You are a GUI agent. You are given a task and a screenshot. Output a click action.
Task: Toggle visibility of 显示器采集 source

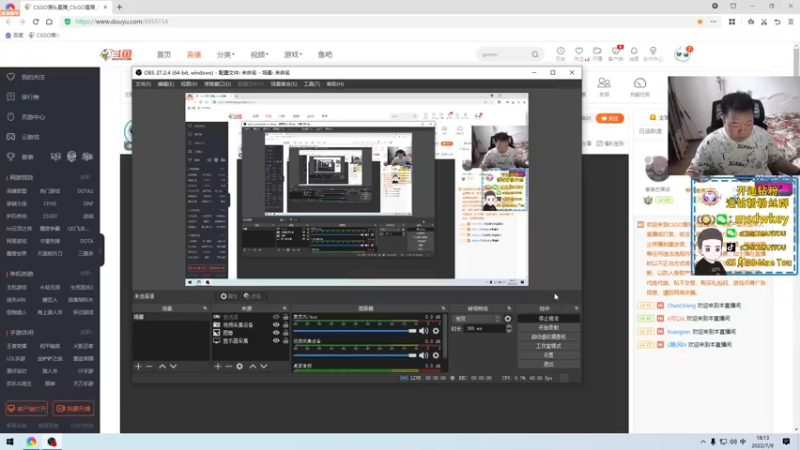coord(276,340)
